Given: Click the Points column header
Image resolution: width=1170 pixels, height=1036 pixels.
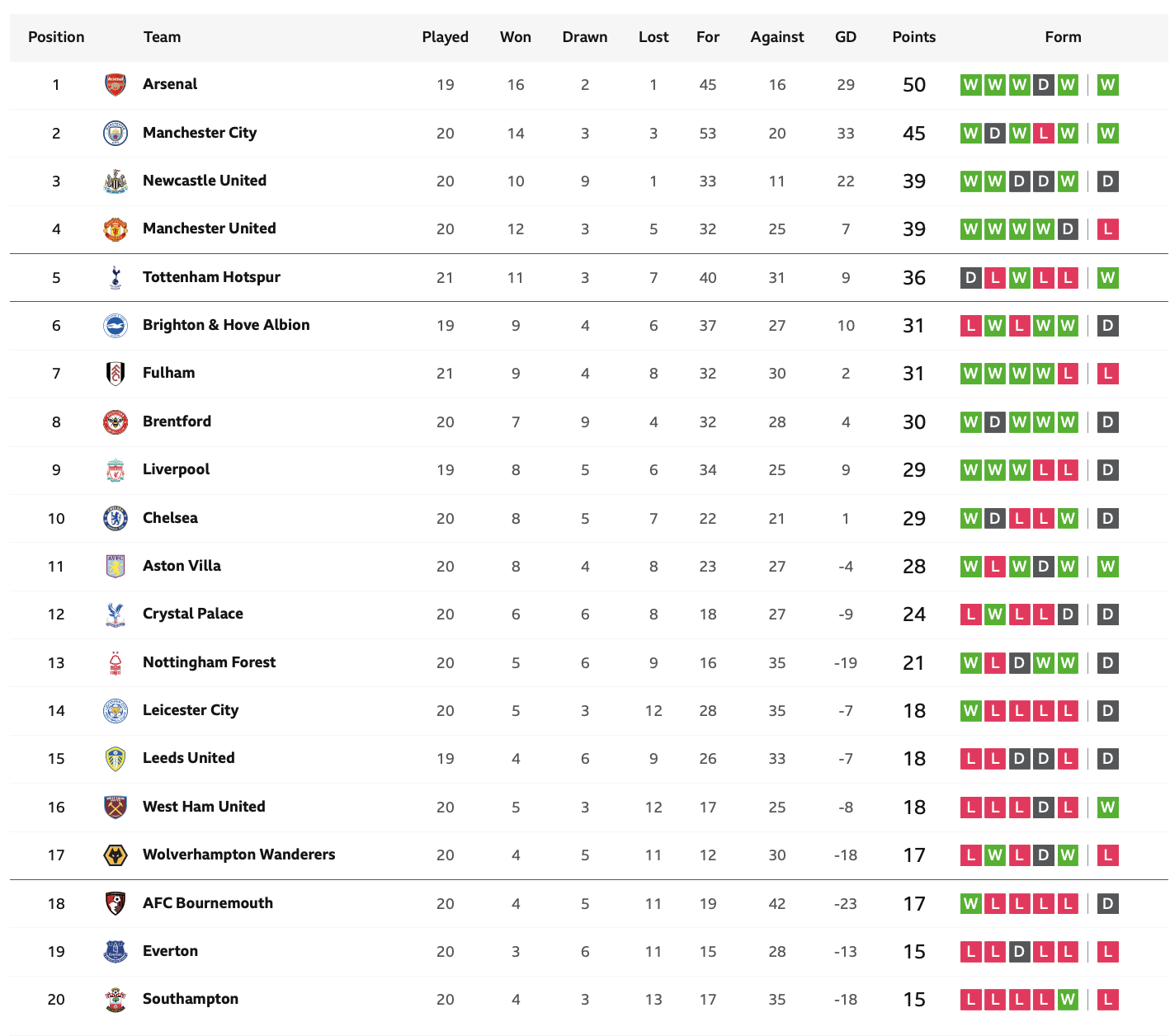Looking at the screenshot, I should (x=914, y=37).
